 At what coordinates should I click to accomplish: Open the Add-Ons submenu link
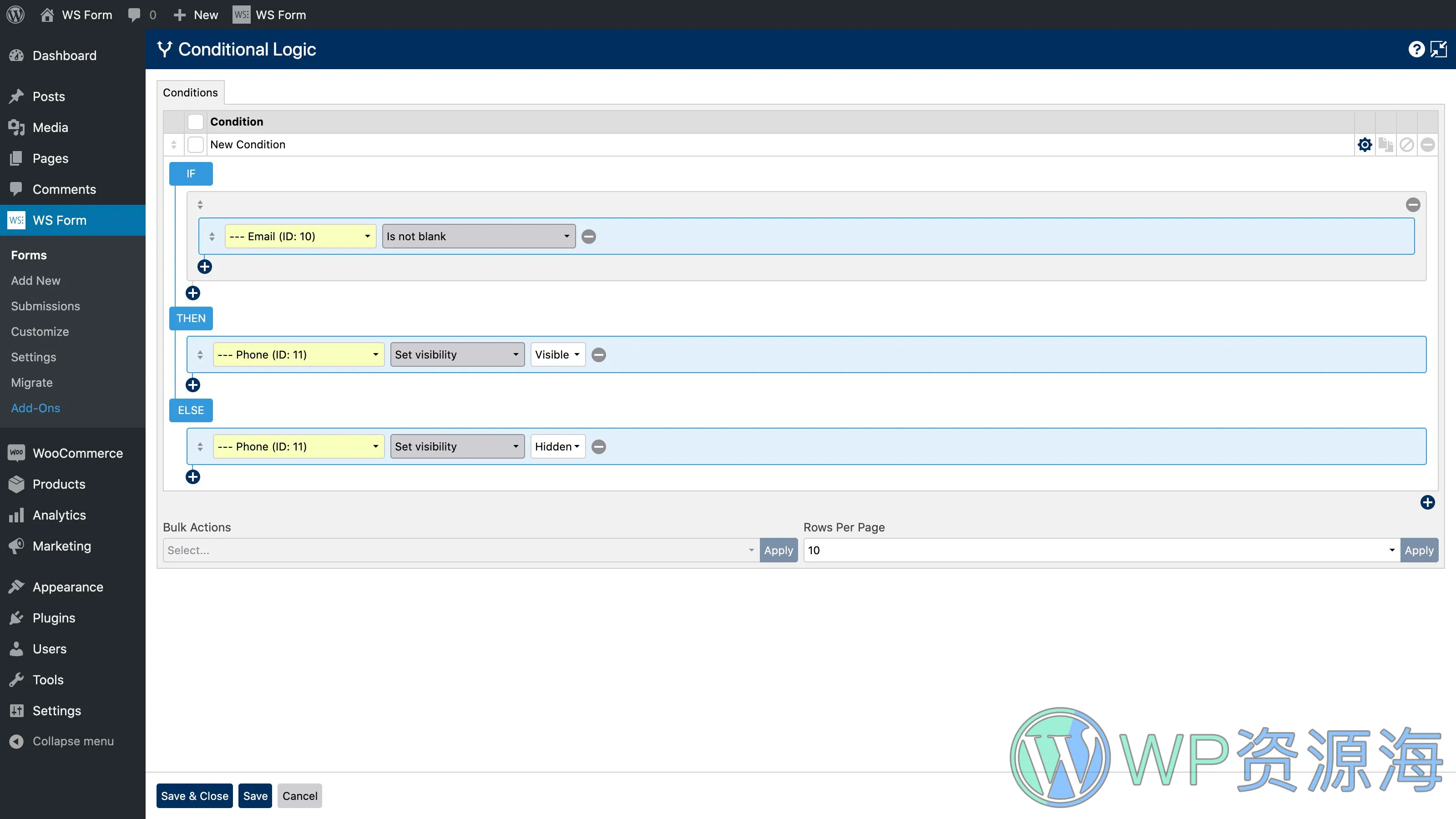point(35,408)
